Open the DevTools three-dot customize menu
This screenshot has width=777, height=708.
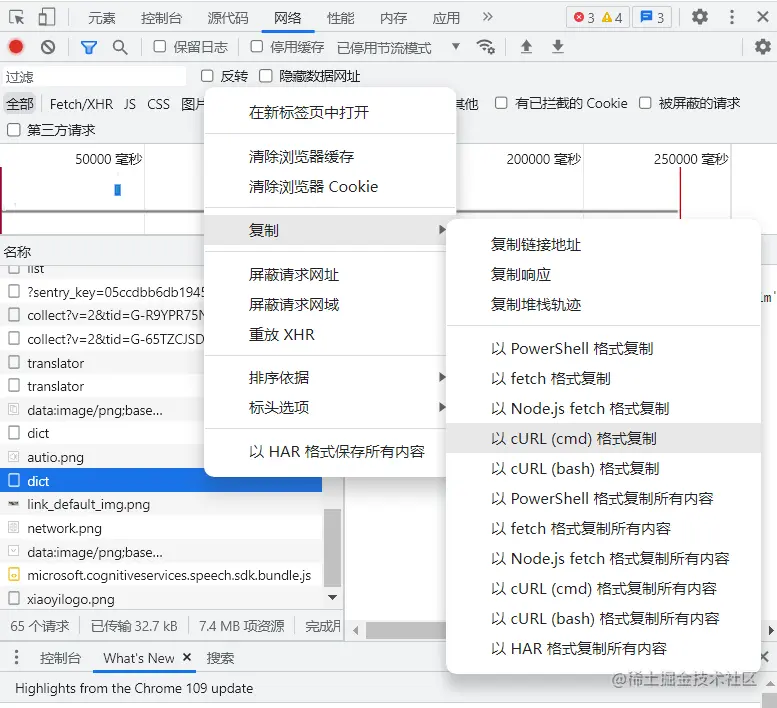[732, 17]
